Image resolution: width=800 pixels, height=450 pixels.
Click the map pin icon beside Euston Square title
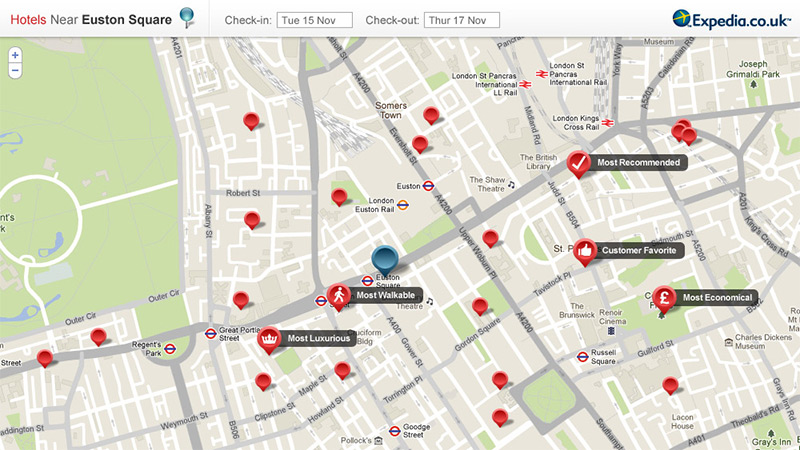coord(187,17)
